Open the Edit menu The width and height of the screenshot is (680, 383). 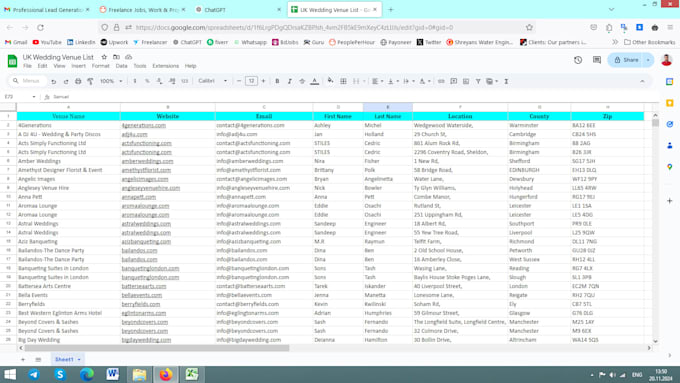tap(42, 66)
